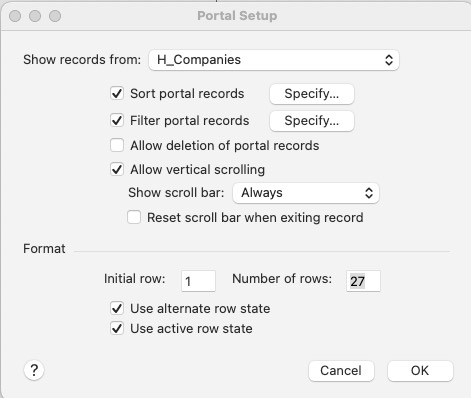Confirm with the OK button
The height and width of the screenshot is (398, 471).
pos(420,371)
